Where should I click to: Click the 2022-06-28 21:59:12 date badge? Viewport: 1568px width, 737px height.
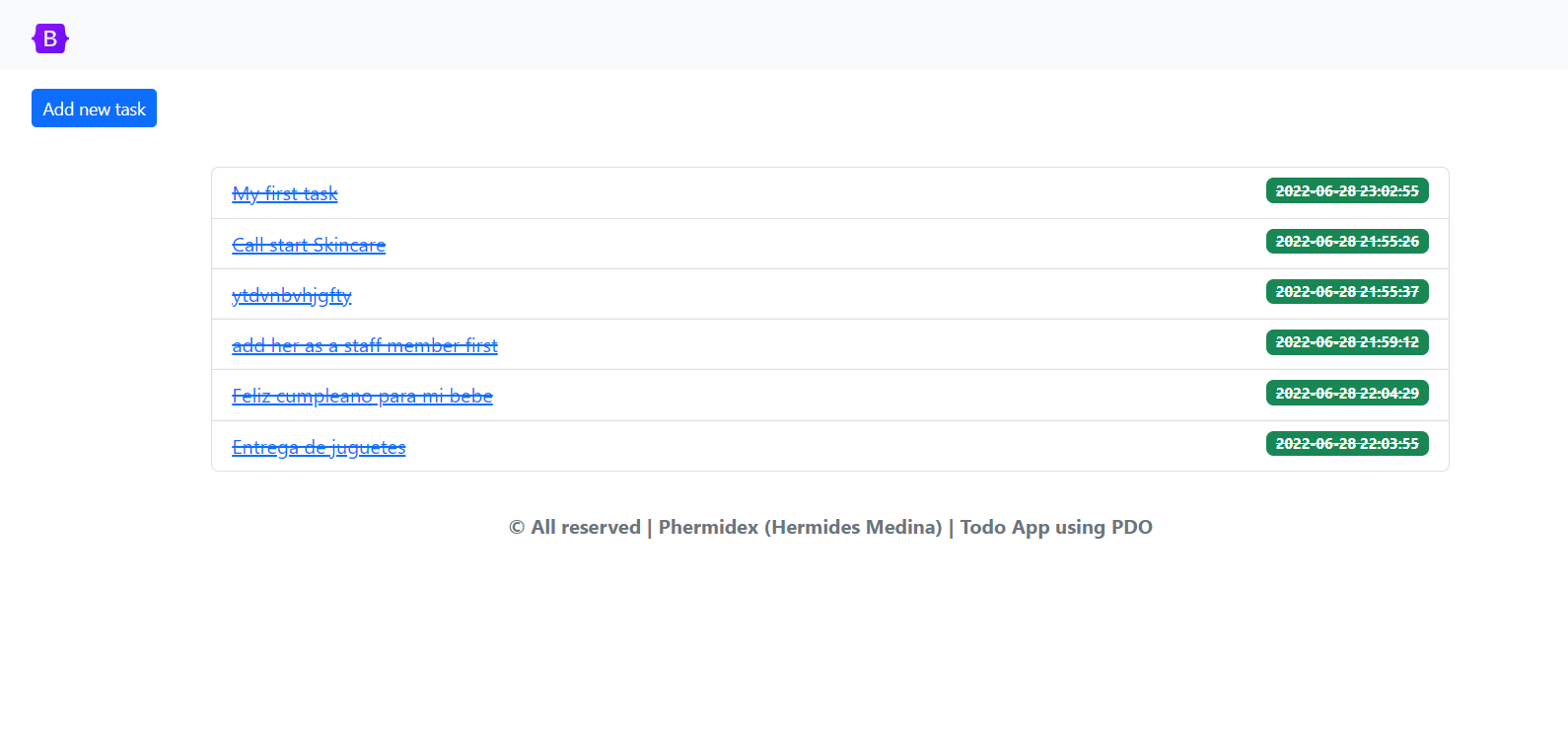[x=1347, y=341]
